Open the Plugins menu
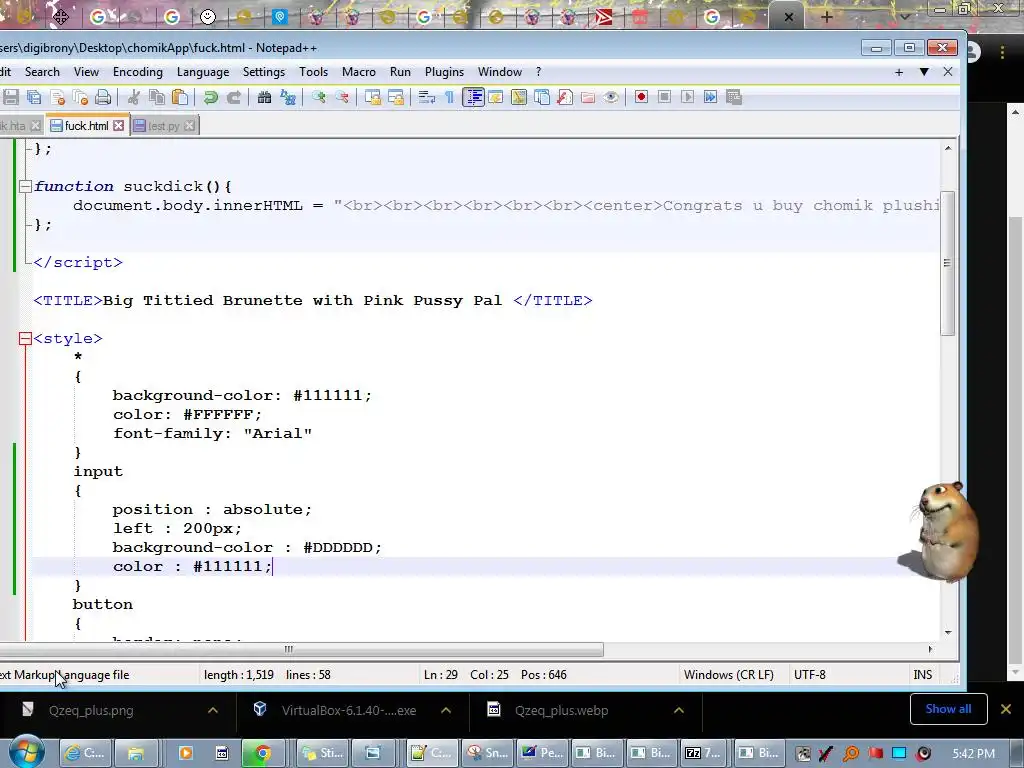1024x768 pixels. [x=444, y=72]
